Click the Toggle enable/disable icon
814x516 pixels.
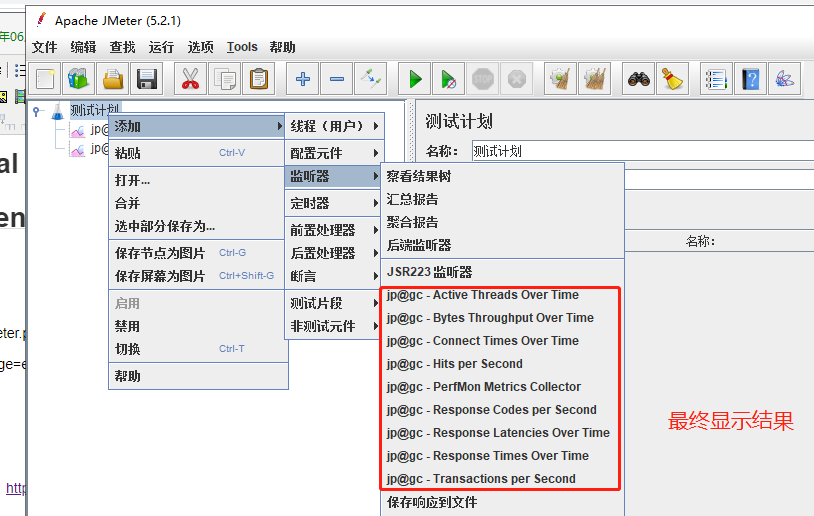(371, 79)
